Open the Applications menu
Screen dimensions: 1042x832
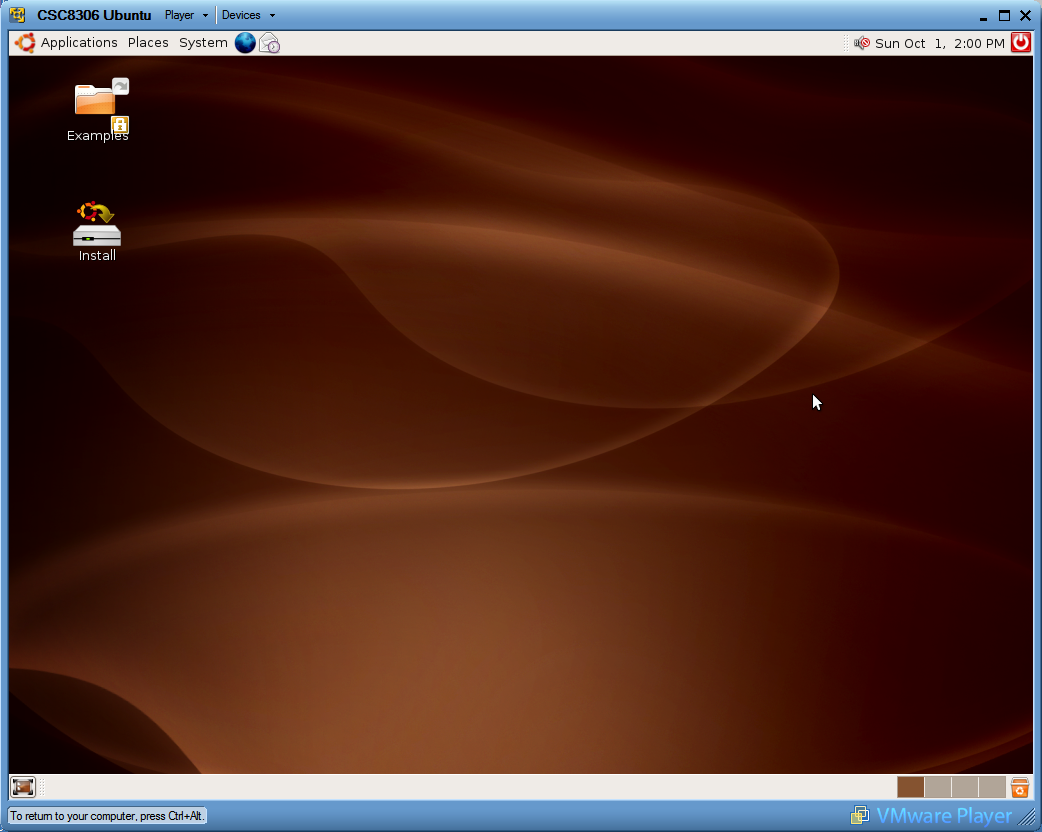point(79,43)
